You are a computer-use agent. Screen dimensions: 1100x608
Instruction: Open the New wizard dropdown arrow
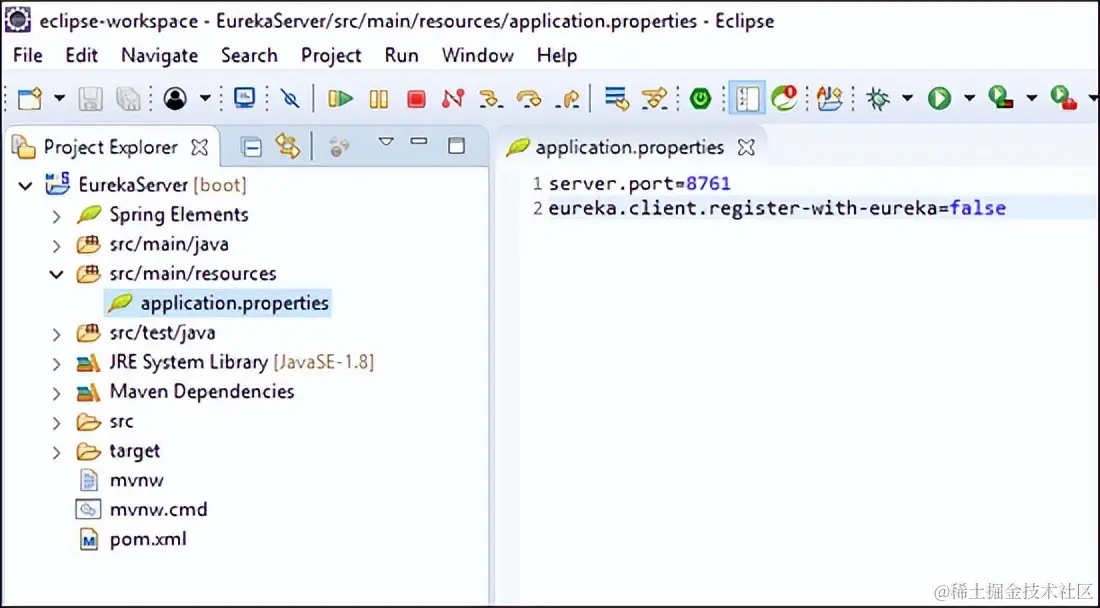[60, 98]
